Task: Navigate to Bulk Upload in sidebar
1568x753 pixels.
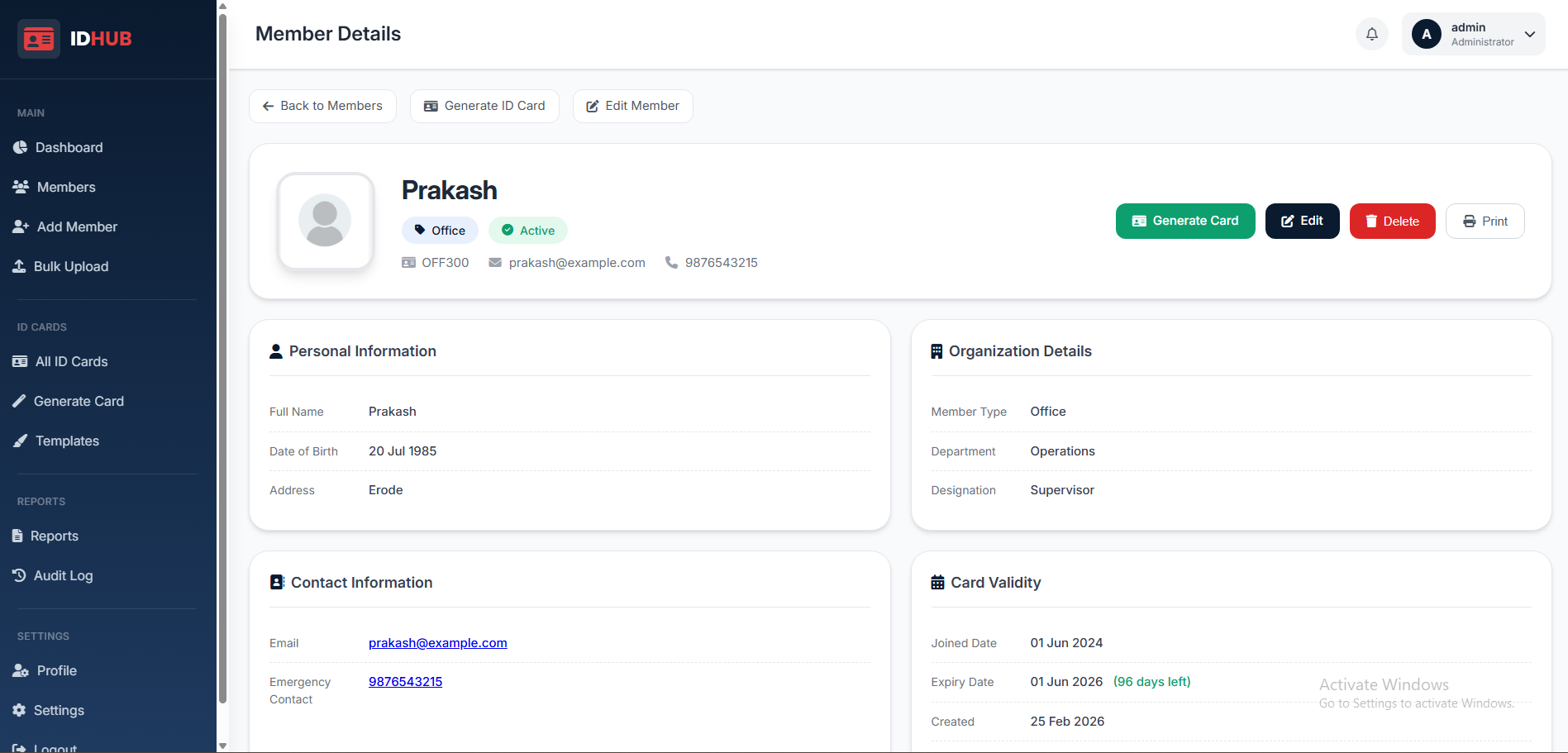Action: tap(71, 266)
